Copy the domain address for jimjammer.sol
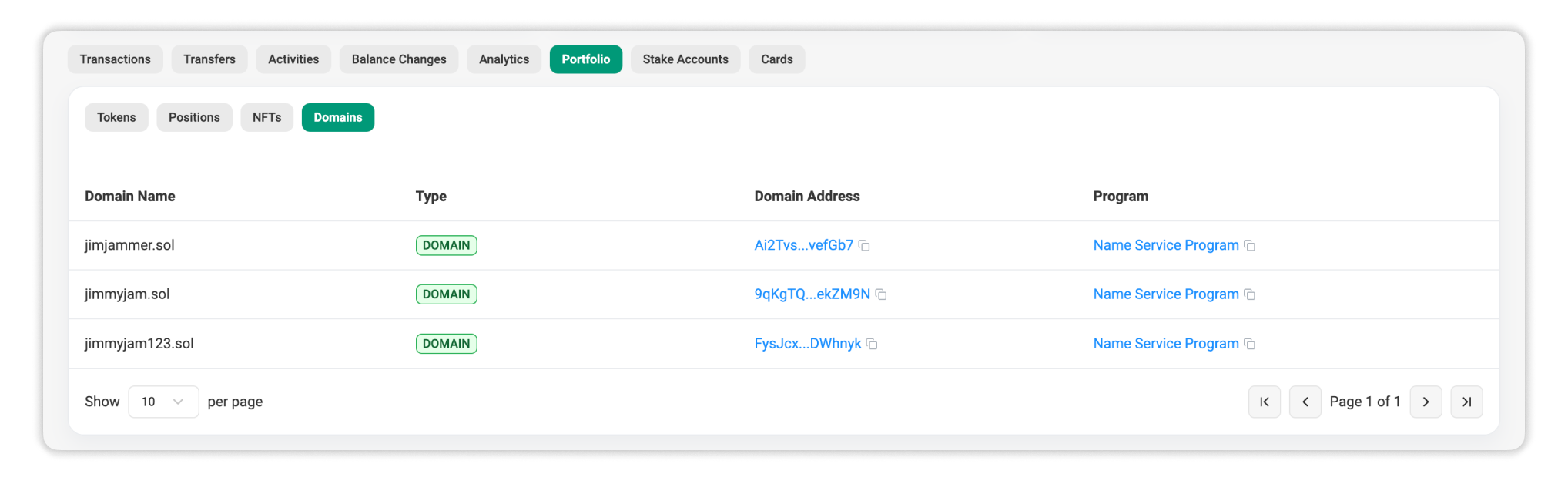The image size is (1568, 481). click(864, 245)
